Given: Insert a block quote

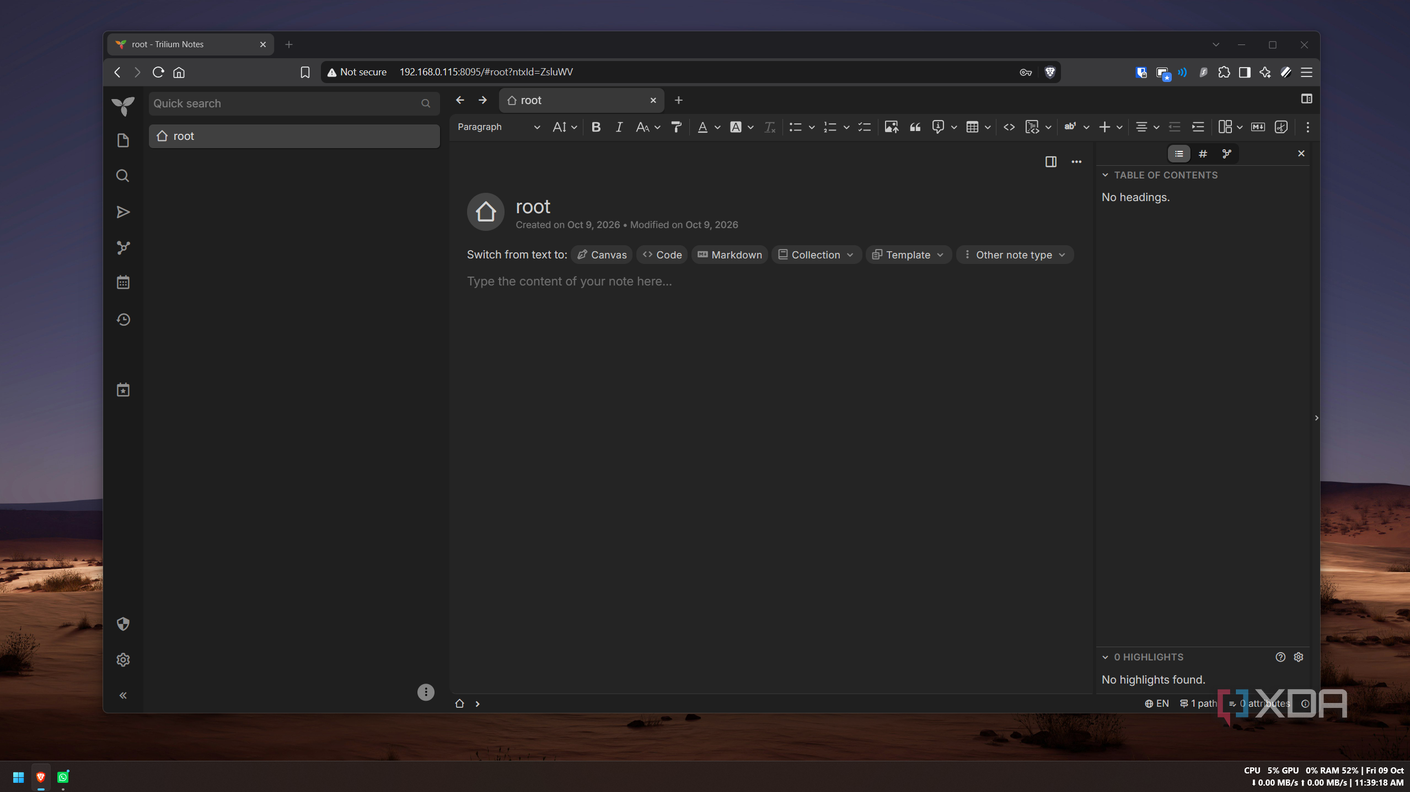Looking at the screenshot, I should [x=915, y=127].
